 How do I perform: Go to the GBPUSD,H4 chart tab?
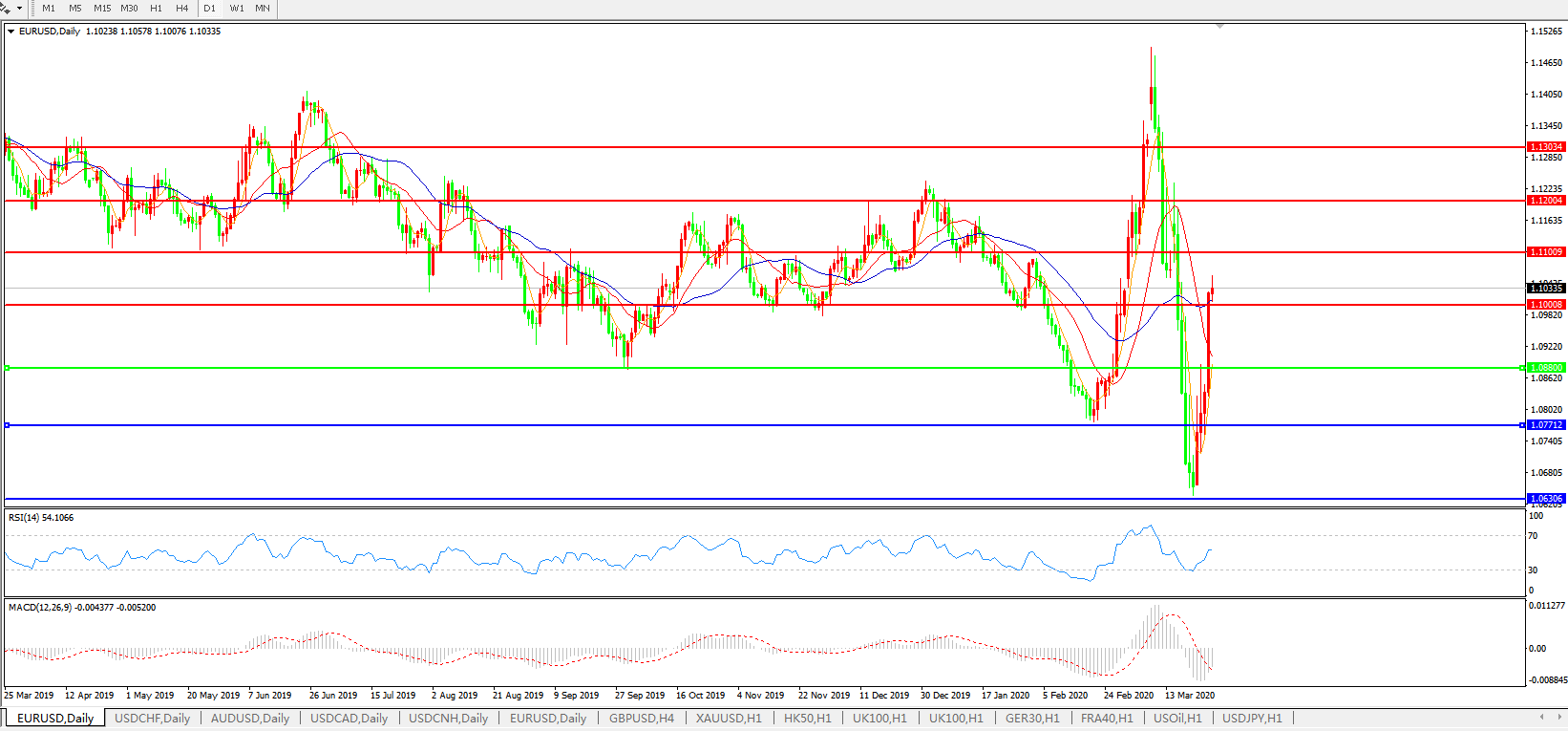point(642,719)
